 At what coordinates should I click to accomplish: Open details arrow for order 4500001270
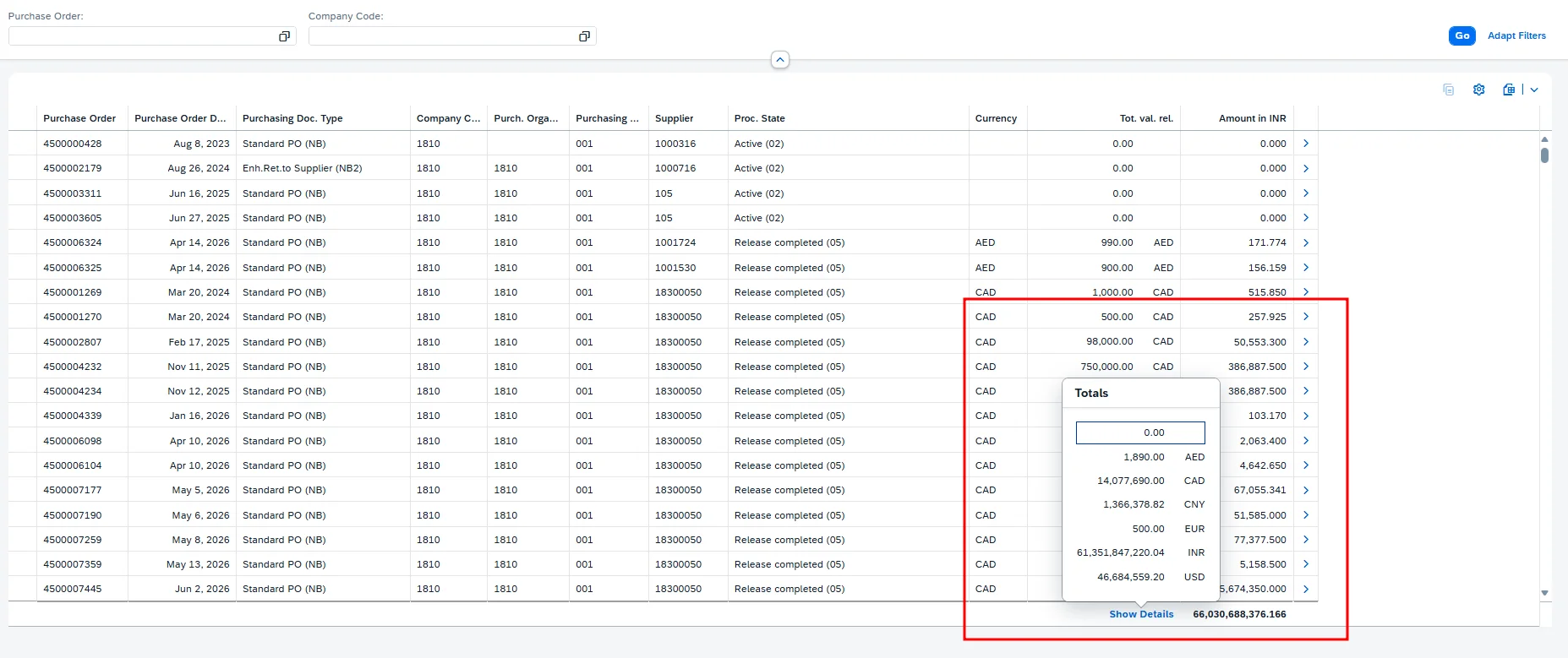click(x=1306, y=317)
